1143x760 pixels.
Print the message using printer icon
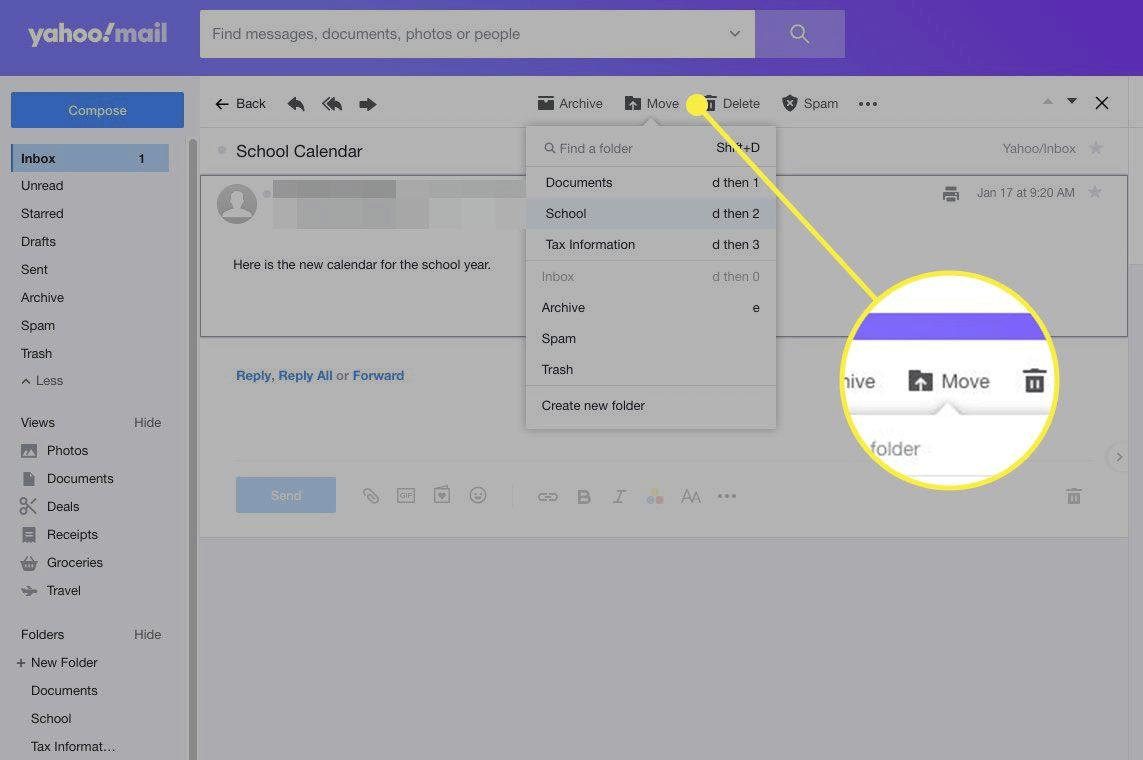click(951, 193)
